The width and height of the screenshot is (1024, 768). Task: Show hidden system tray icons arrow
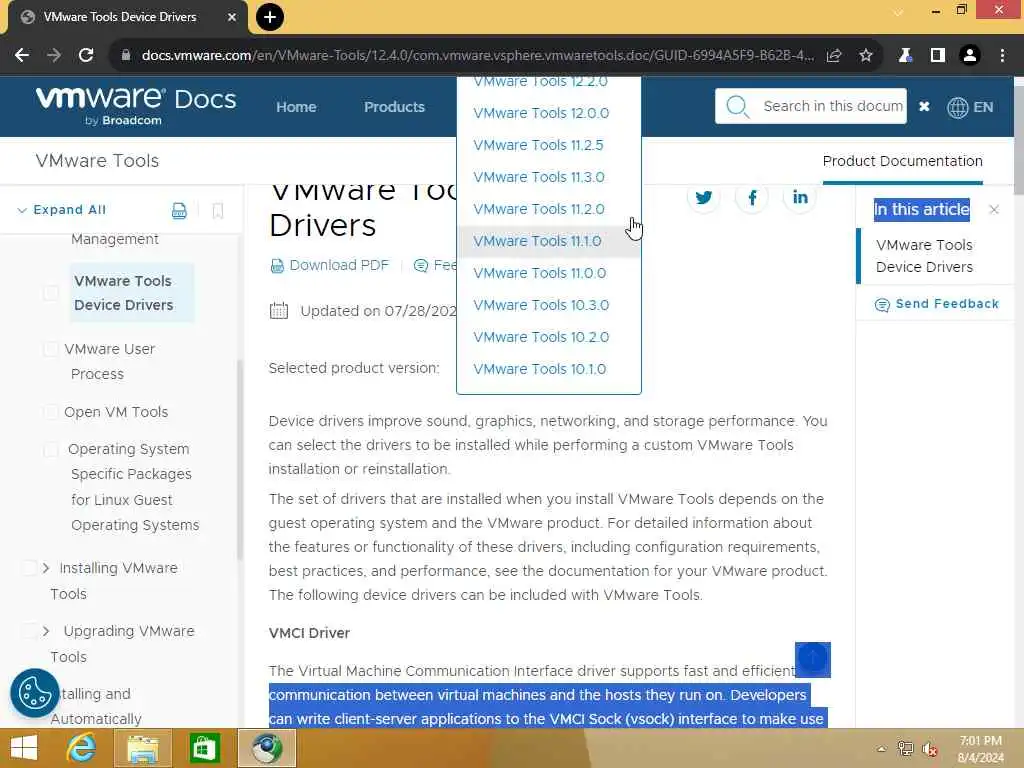(882, 749)
